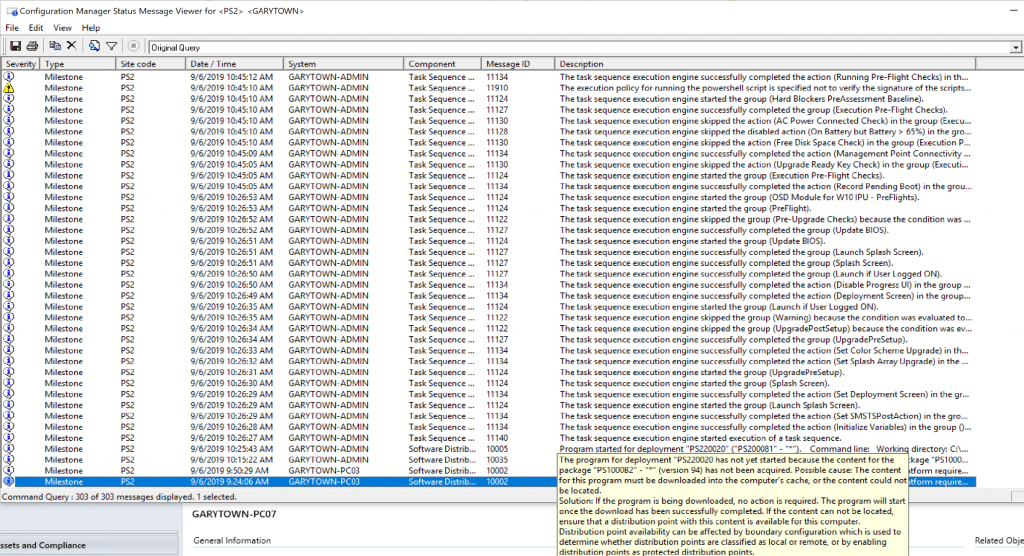Screen dimensions: 1024x556
Task: Select the message 10005 Software Distribution row
Action: [300, 449]
